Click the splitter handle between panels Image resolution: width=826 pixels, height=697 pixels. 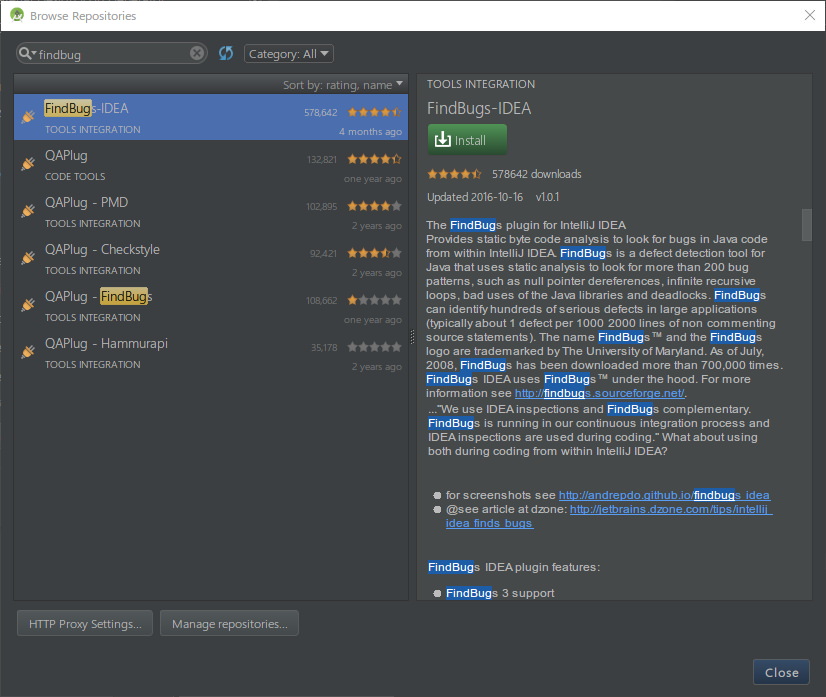(x=412, y=337)
